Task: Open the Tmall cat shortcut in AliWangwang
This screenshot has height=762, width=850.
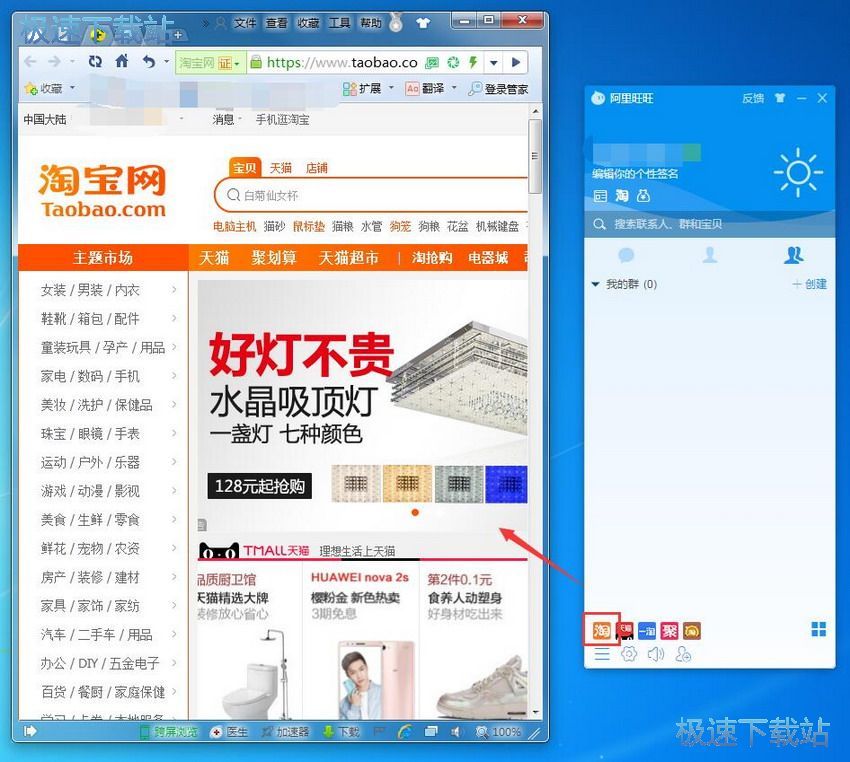Action: pos(625,630)
